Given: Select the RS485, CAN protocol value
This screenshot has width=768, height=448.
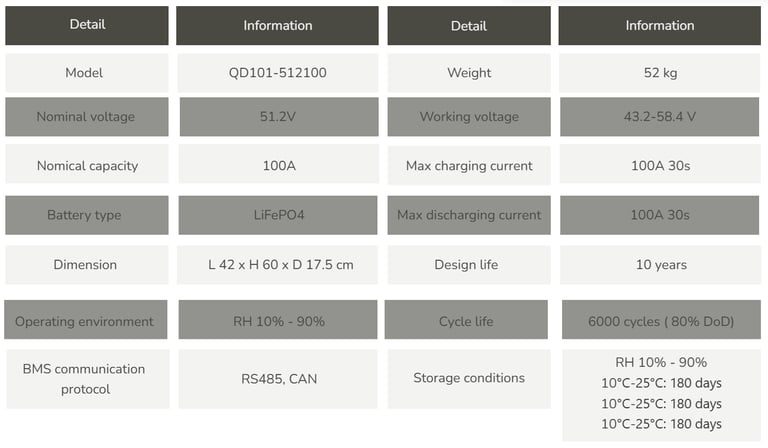Looking at the screenshot, I should 278,379.
